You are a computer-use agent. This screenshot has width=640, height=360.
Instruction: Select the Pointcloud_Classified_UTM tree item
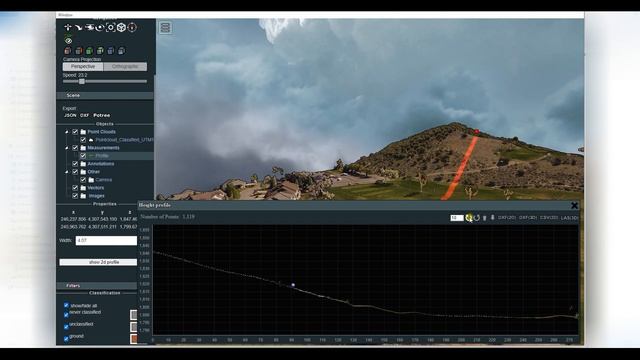[x=124, y=140]
